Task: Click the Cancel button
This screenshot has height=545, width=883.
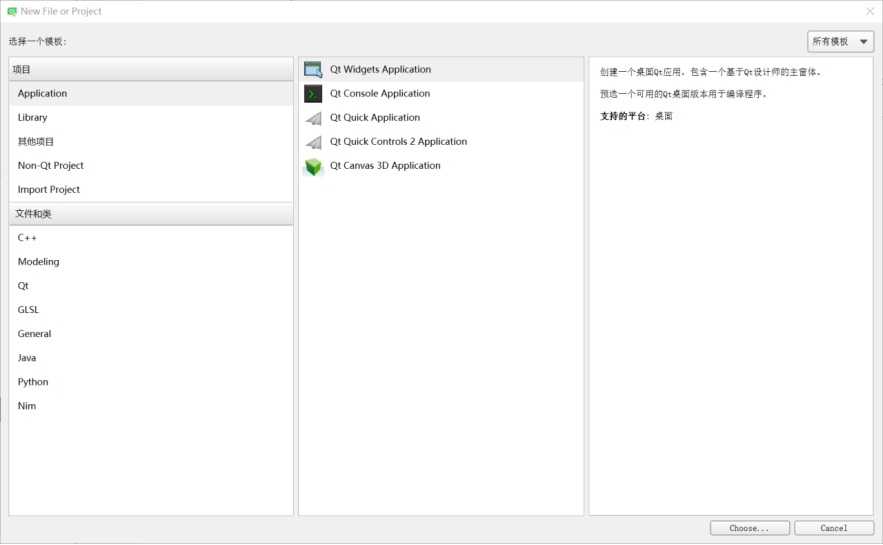Action: [x=834, y=528]
